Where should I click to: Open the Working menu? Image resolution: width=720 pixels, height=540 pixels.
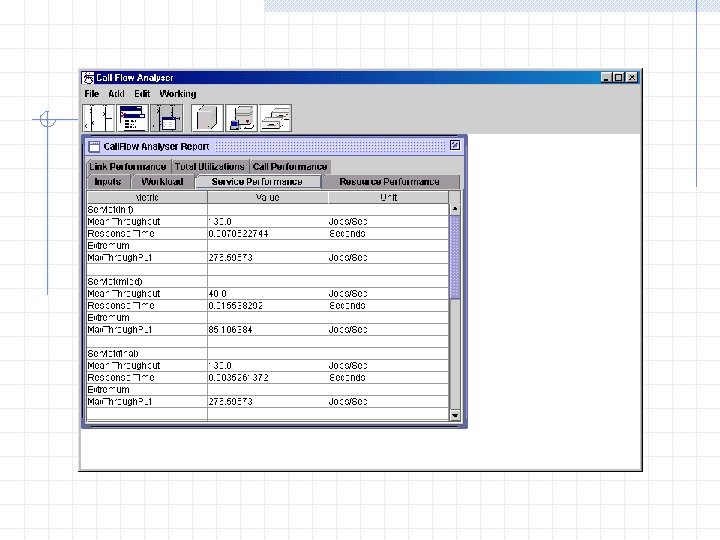tap(178, 94)
